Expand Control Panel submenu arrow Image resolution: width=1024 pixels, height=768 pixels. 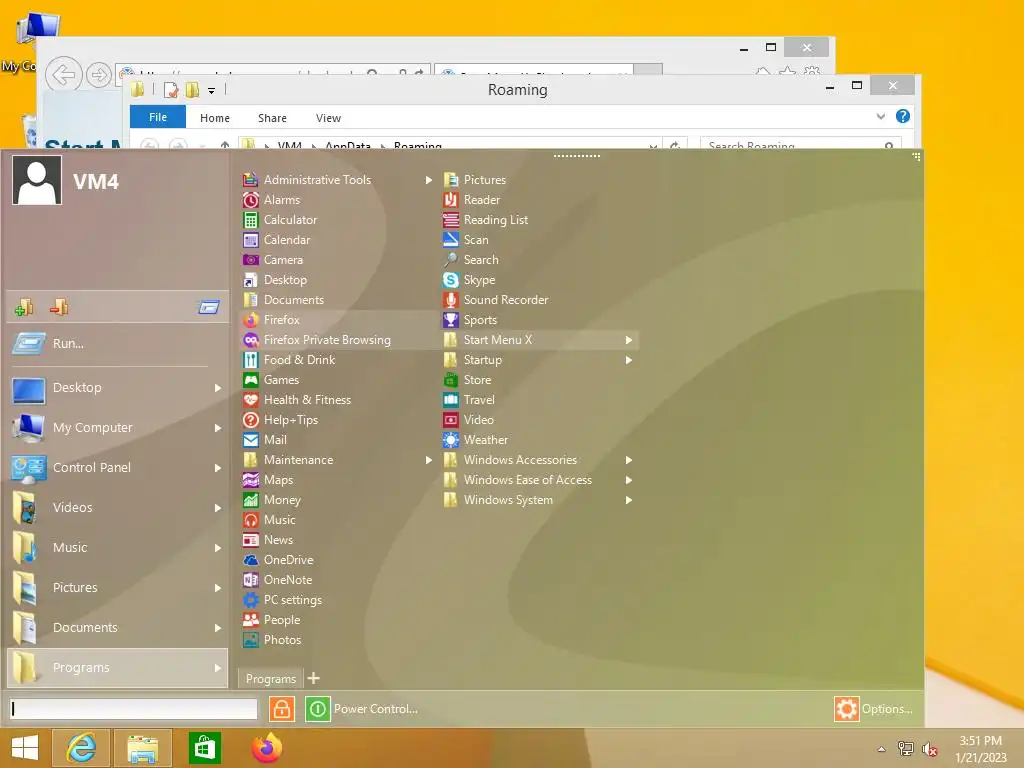[x=218, y=468]
